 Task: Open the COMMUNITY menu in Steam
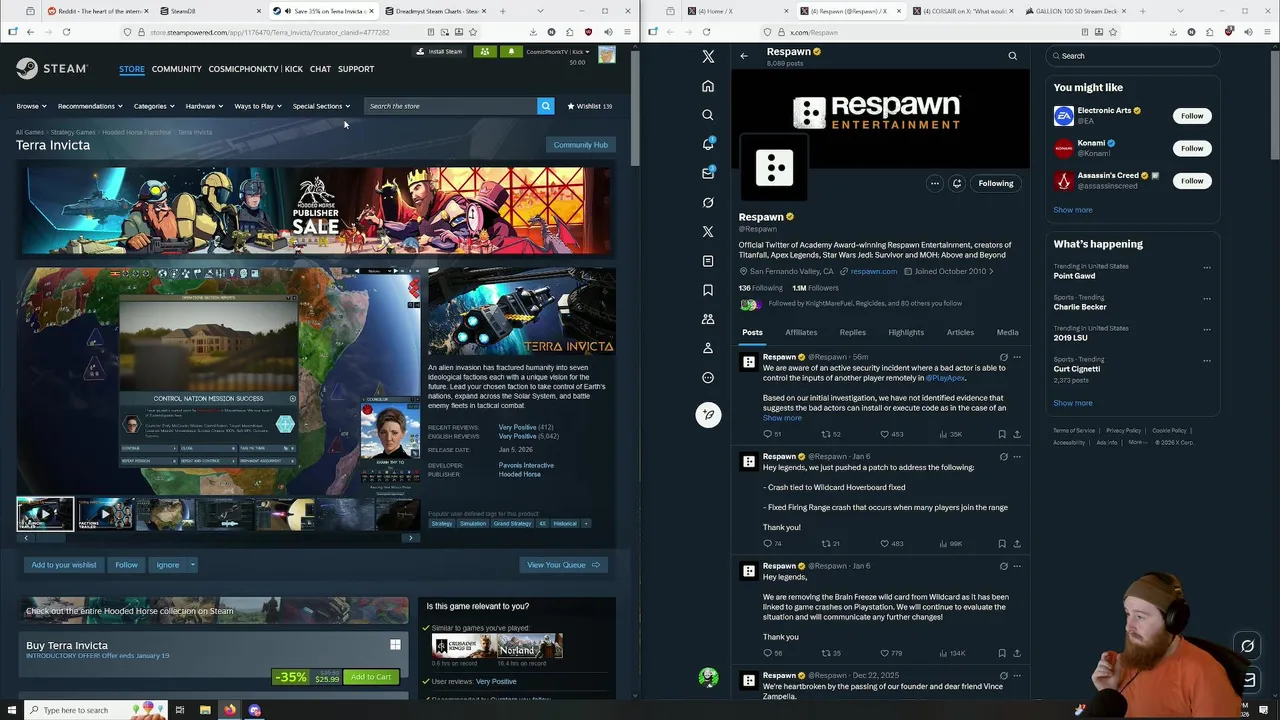click(177, 69)
